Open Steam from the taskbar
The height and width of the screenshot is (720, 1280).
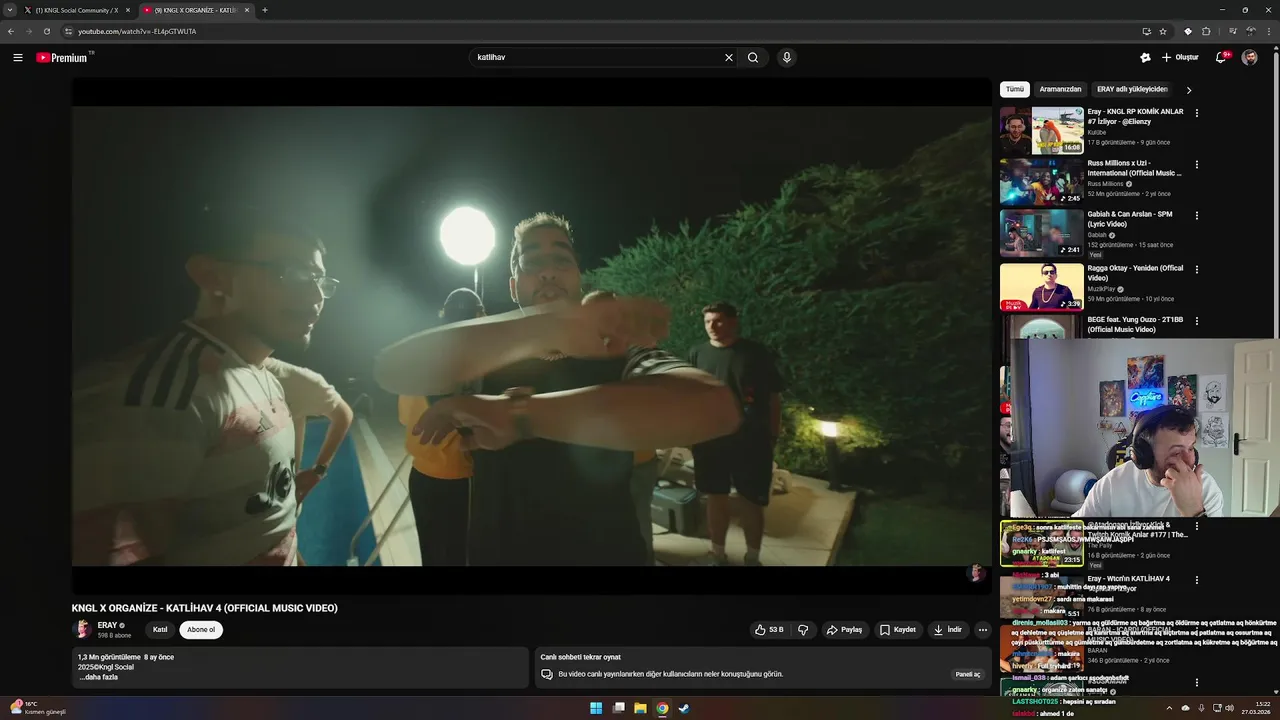pyautogui.click(x=684, y=708)
